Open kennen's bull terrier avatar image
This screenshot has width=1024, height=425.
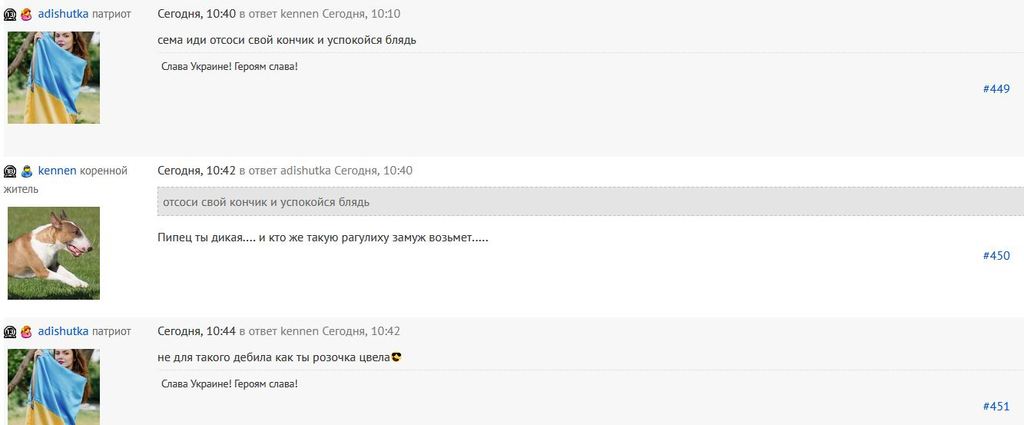tap(53, 253)
